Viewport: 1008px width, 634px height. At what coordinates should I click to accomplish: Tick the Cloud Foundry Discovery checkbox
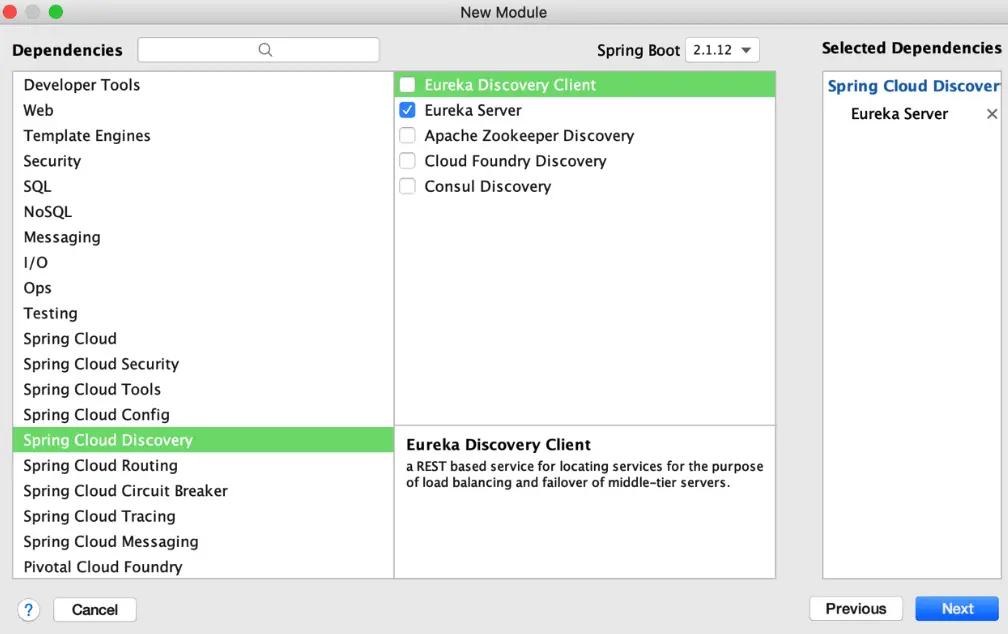(408, 161)
